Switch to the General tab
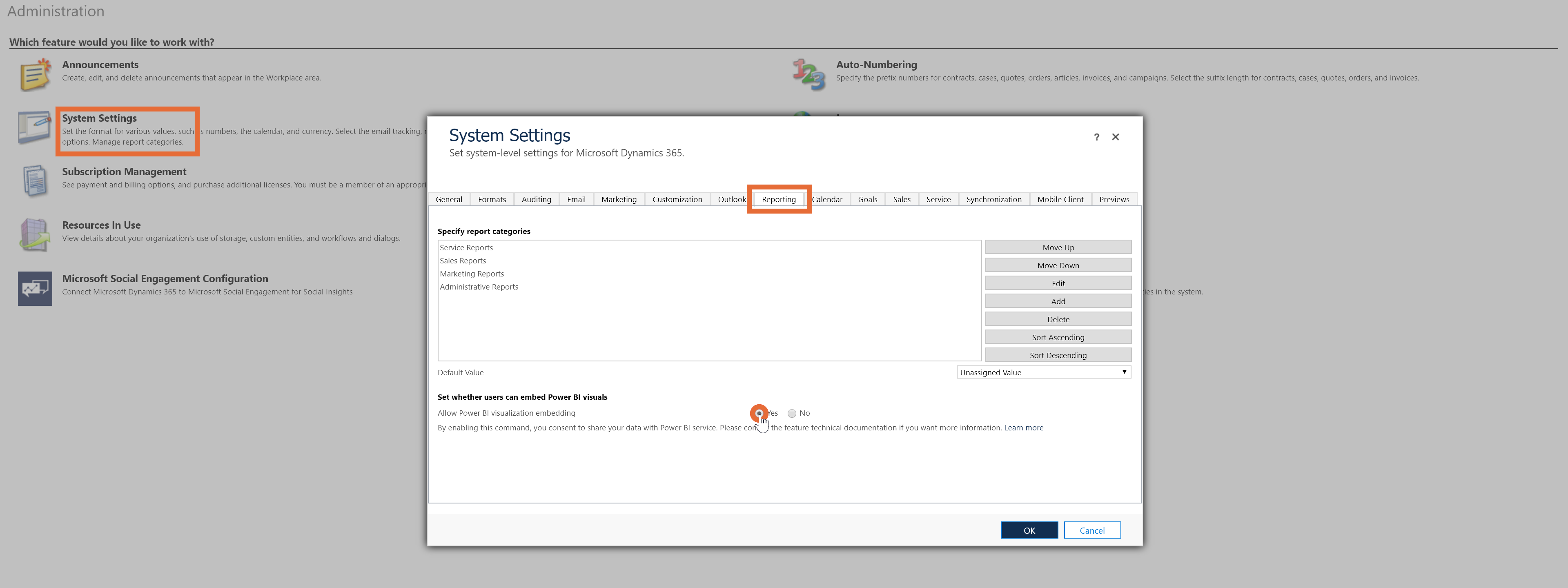 (449, 199)
